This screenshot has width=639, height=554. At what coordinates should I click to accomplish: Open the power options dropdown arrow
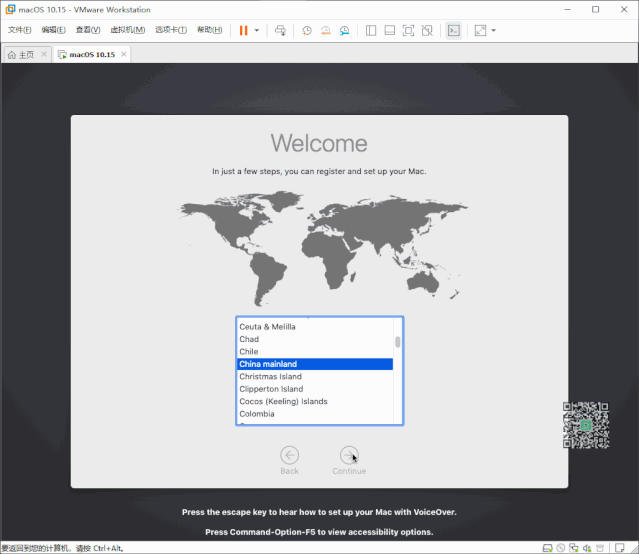(x=257, y=30)
